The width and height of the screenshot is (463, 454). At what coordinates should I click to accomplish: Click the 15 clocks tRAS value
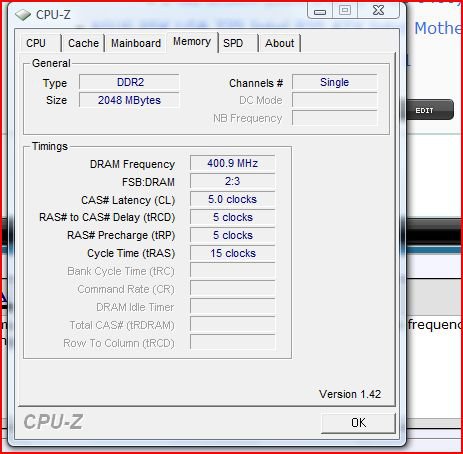233,253
